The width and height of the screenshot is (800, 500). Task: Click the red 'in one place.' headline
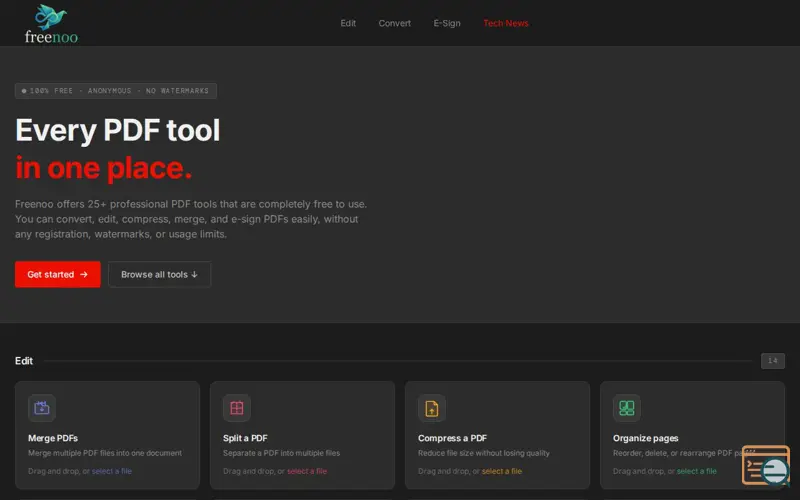tap(104, 168)
